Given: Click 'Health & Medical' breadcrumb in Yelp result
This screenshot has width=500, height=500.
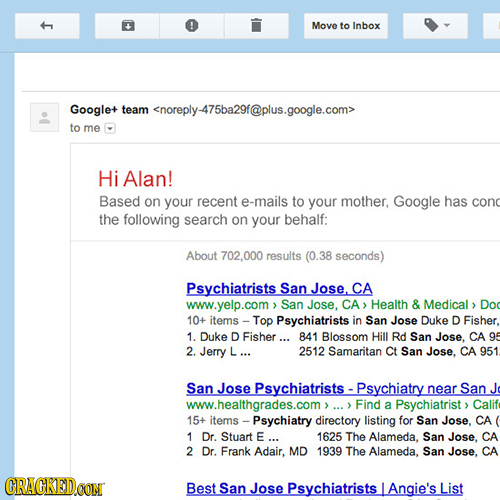Looking at the screenshot, I should [x=420, y=305].
